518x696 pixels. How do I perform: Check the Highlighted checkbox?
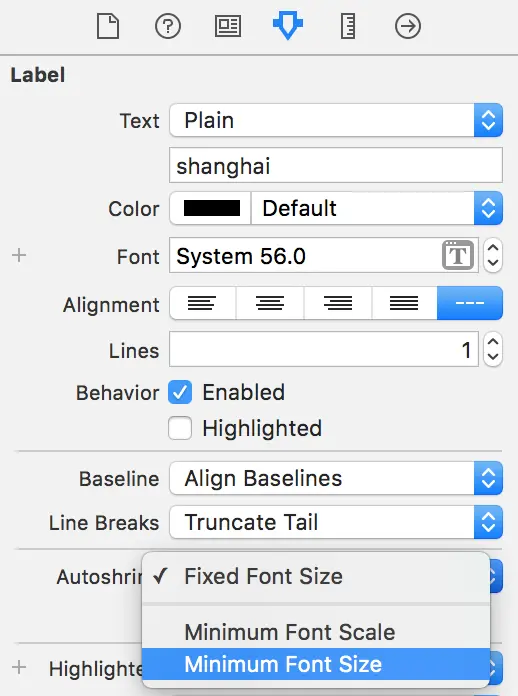click(180, 428)
